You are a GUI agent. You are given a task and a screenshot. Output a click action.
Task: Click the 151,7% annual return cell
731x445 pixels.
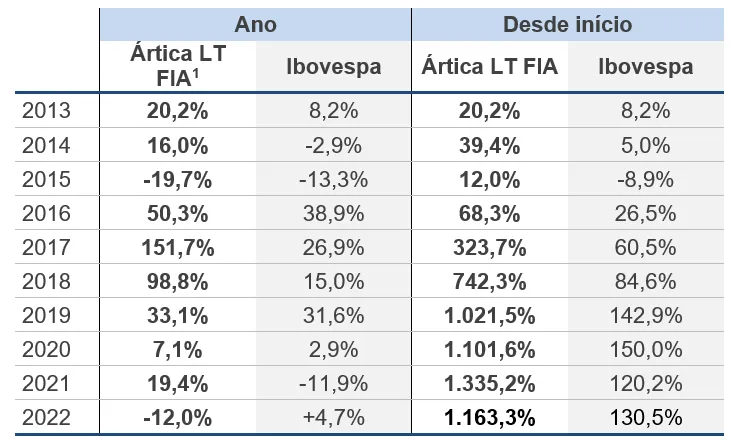pos(178,248)
